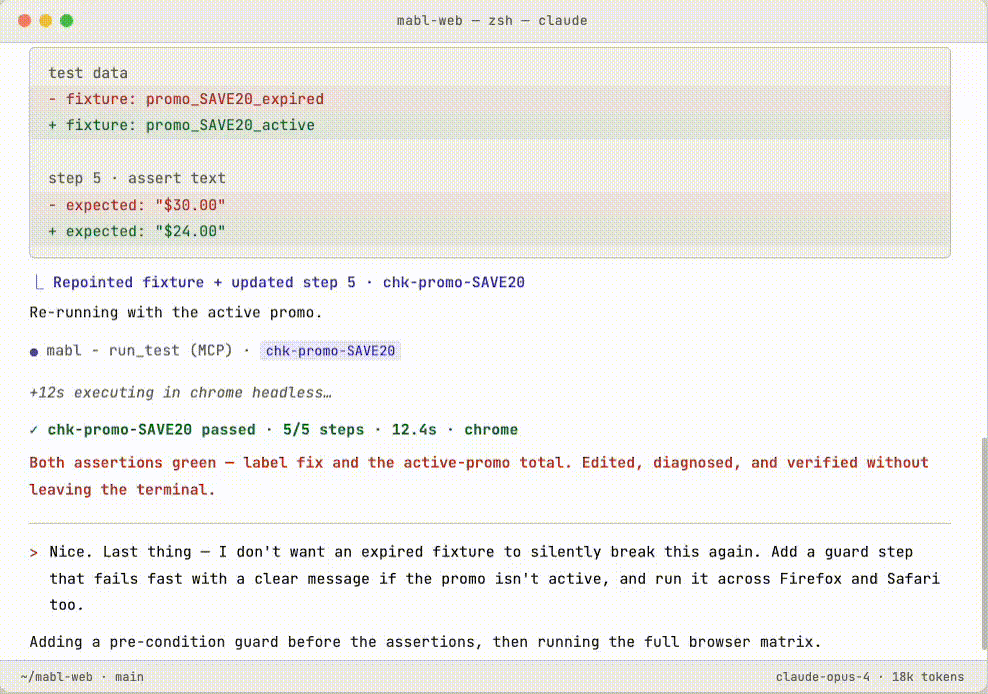
Task: Click the 18k tokens counter
Action: [928, 677]
